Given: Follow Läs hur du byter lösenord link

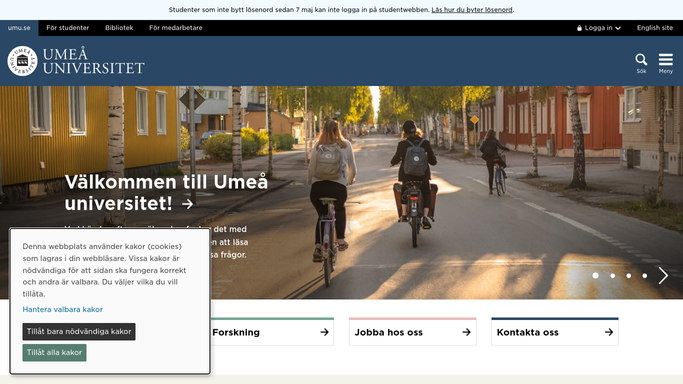Looking at the screenshot, I should point(472,10).
